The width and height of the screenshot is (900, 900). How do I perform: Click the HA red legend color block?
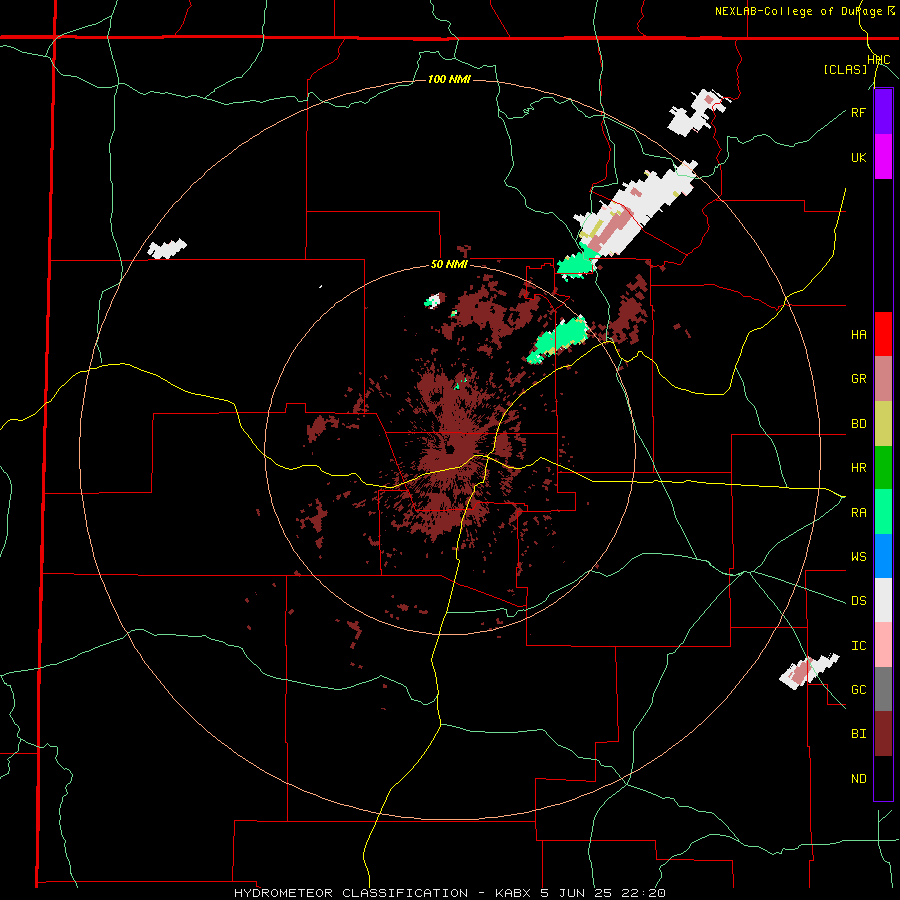tap(883, 334)
